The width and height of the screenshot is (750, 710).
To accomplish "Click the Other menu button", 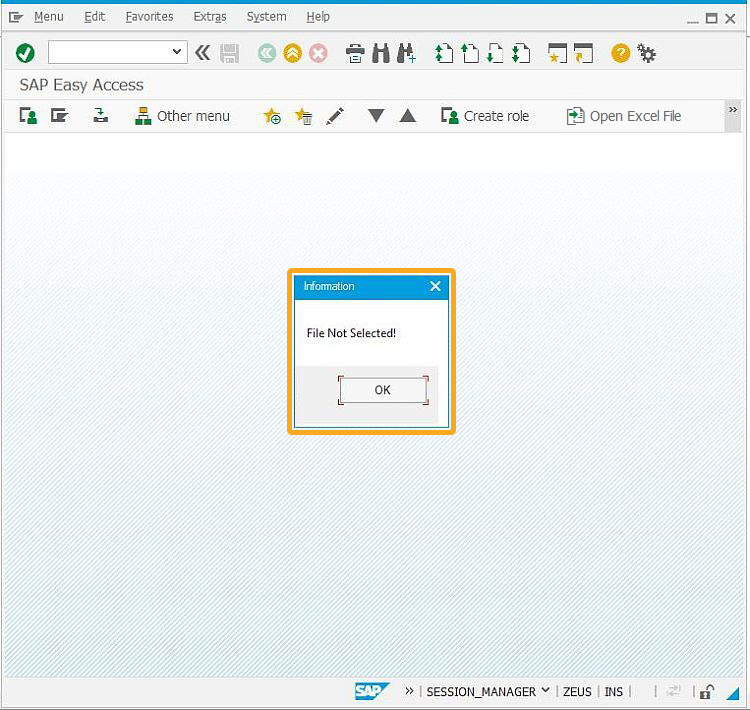I will coord(182,116).
